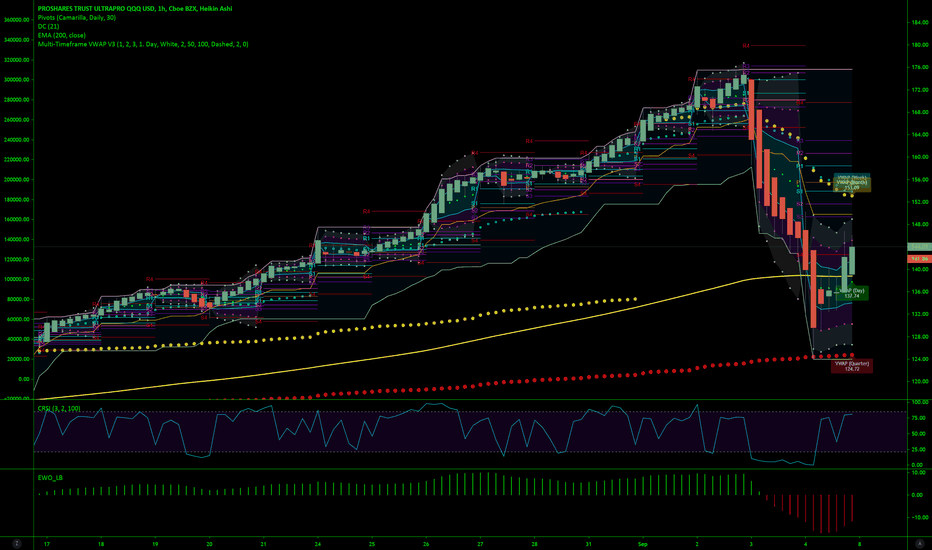Click the 25.00 value on CRSI scale
Viewport: 932px width, 550px height.
(918, 450)
